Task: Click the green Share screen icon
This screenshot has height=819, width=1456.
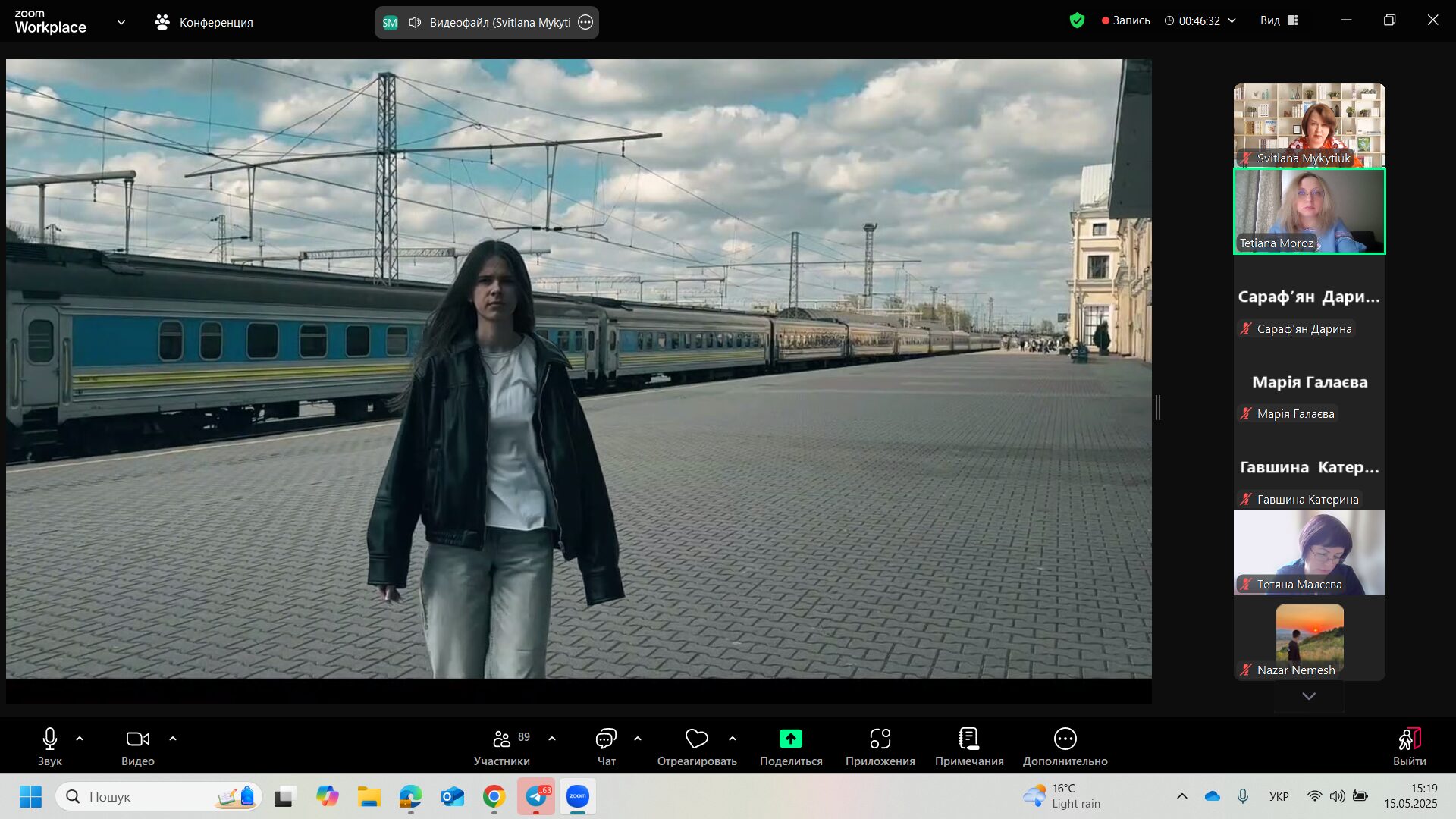Action: click(790, 739)
